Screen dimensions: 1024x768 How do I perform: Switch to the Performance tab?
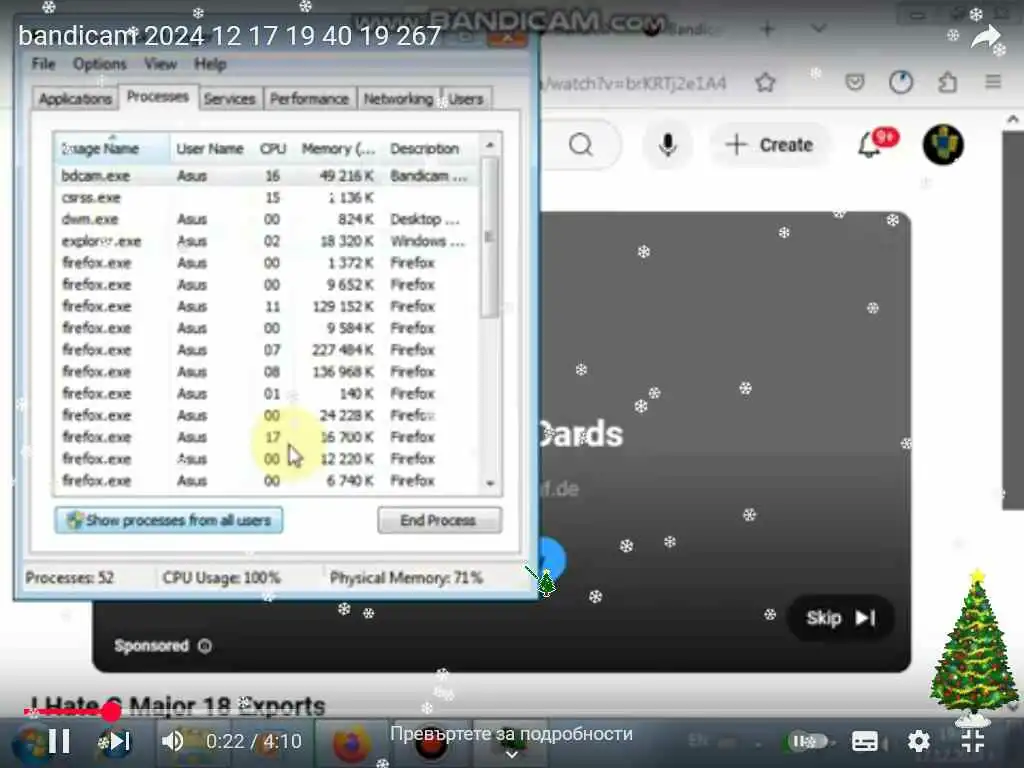coord(309,99)
